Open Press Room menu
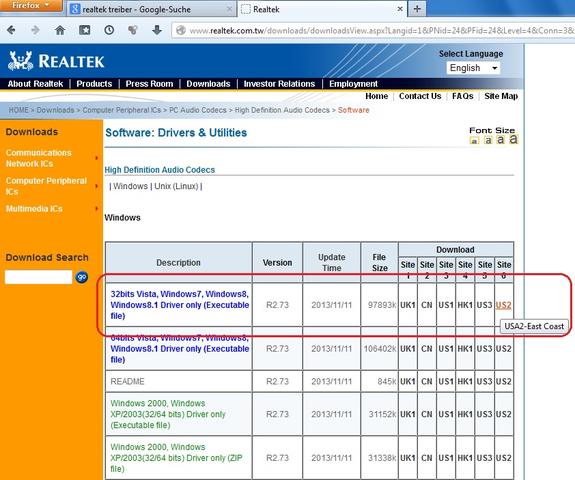 coord(149,84)
